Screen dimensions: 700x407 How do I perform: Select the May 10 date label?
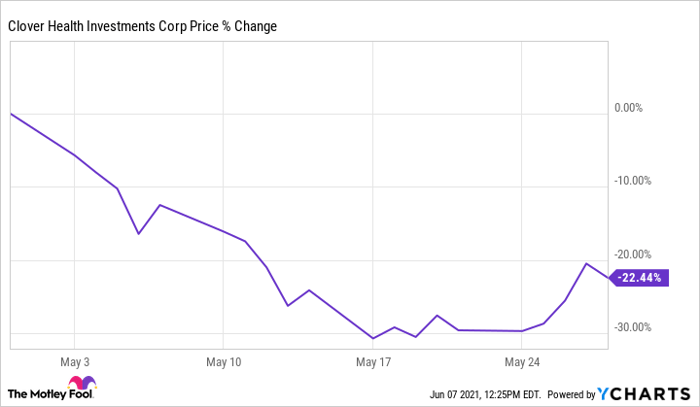coord(226,360)
